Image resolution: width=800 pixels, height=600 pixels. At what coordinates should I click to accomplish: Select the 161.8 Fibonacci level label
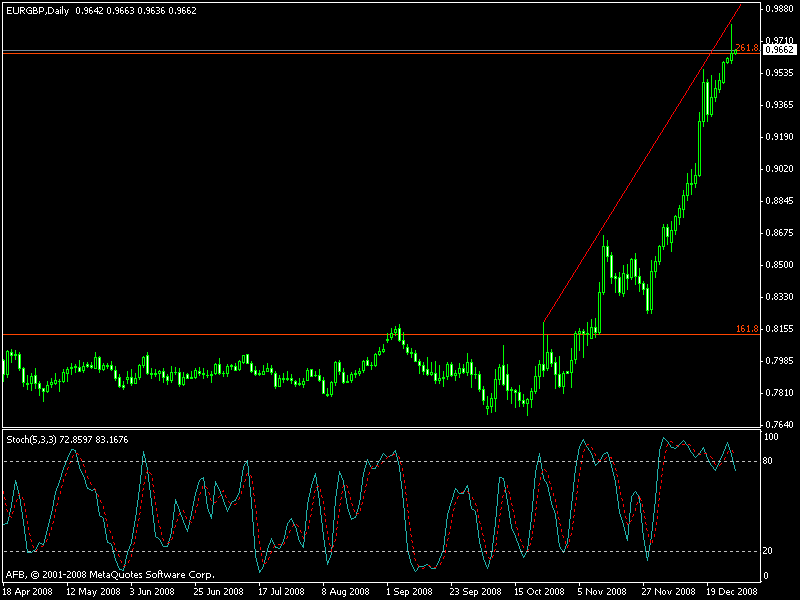coord(746,329)
